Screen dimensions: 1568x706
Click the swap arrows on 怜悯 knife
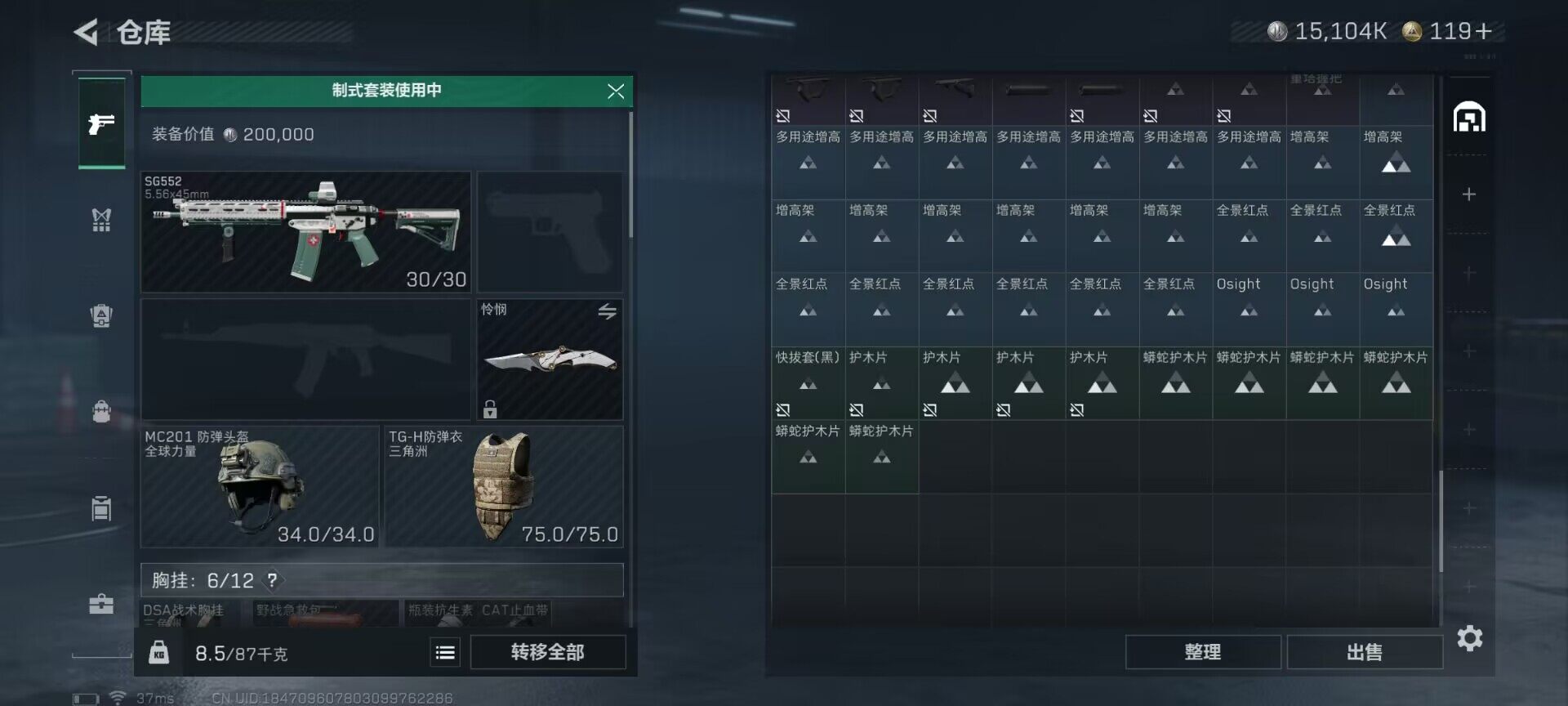607,311
